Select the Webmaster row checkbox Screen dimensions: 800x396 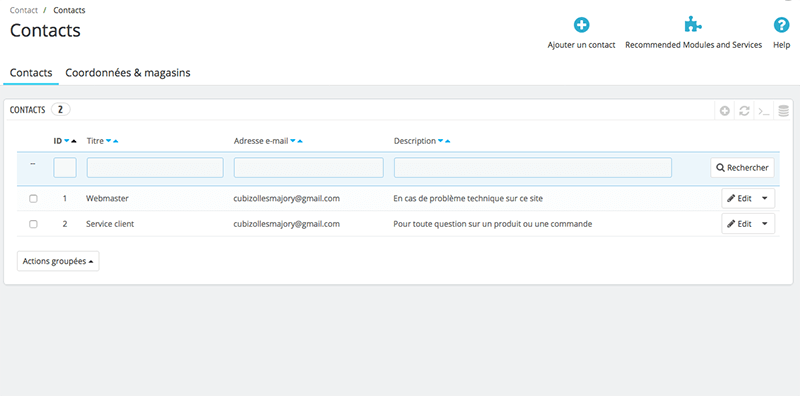[33, 199]
